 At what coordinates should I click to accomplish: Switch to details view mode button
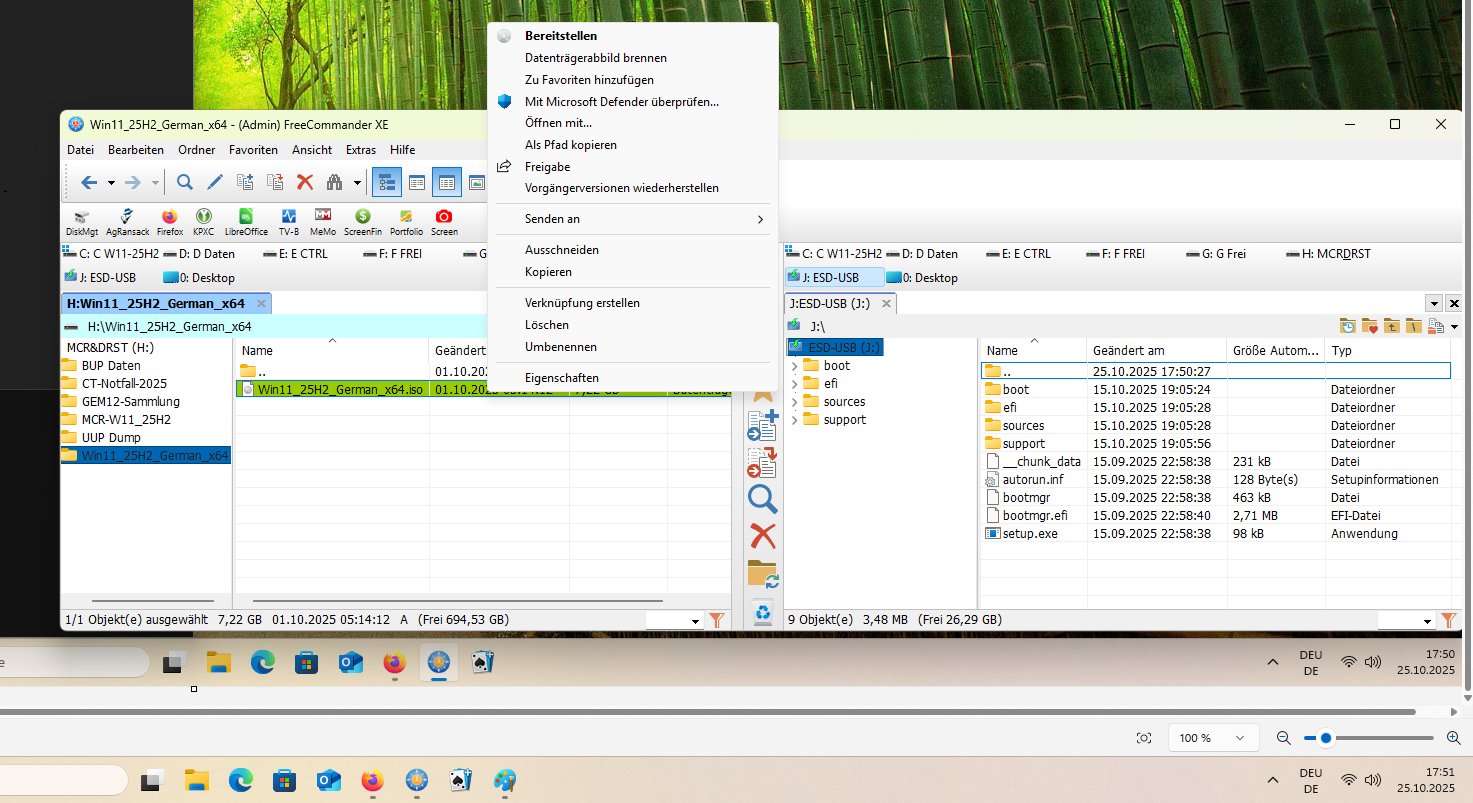(x=447, y=182)
